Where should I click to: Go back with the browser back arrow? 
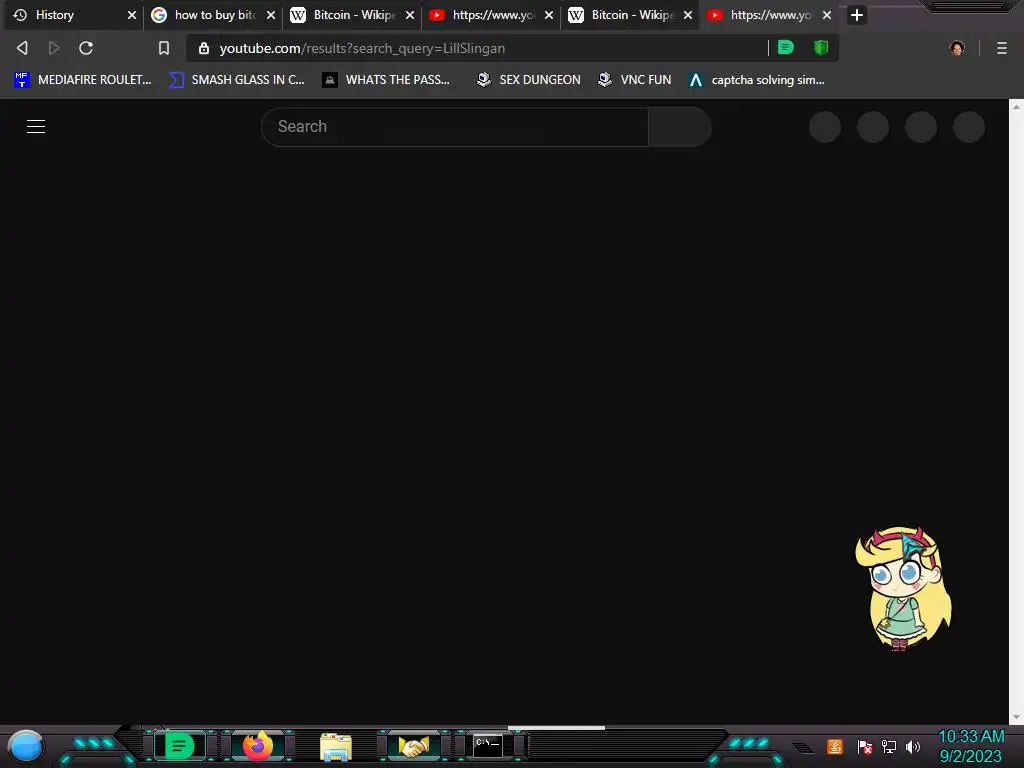point(22,48)
